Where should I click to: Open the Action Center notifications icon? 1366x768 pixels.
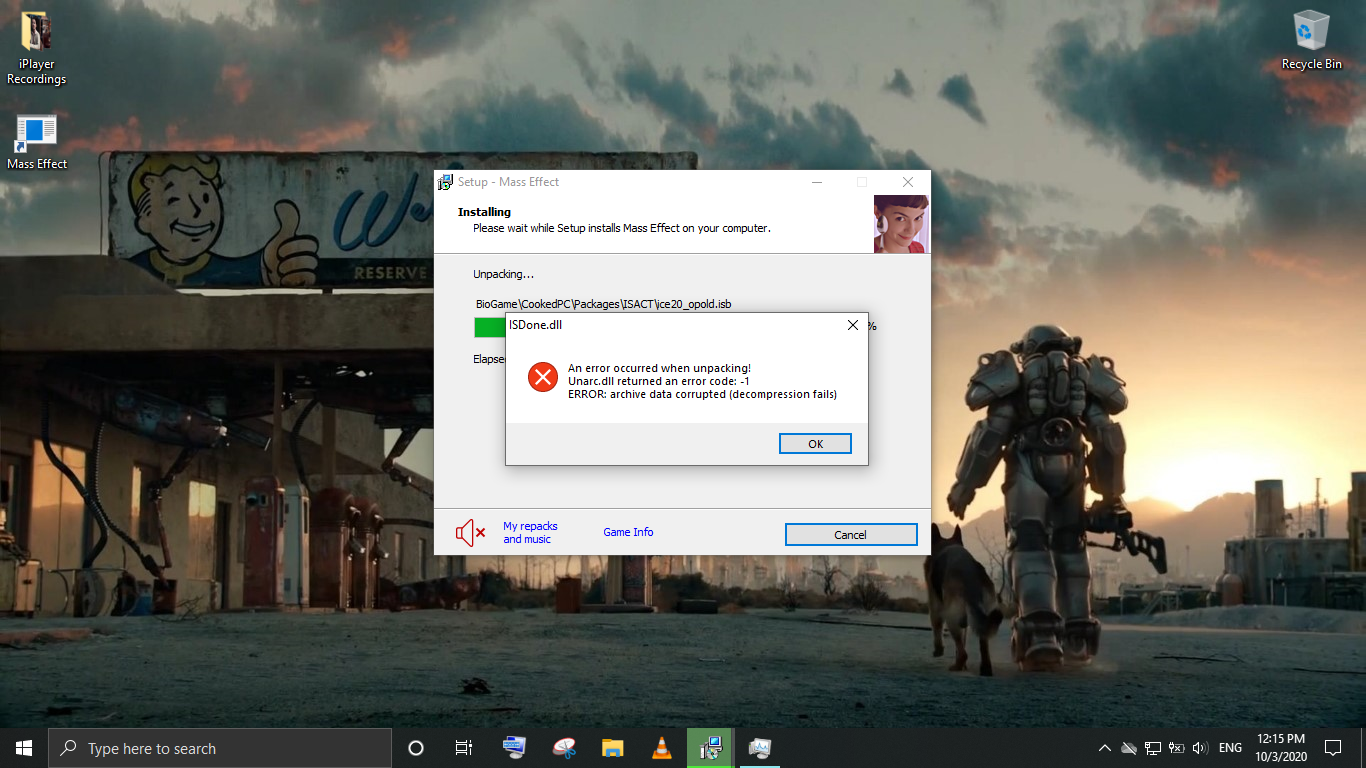1333,748
